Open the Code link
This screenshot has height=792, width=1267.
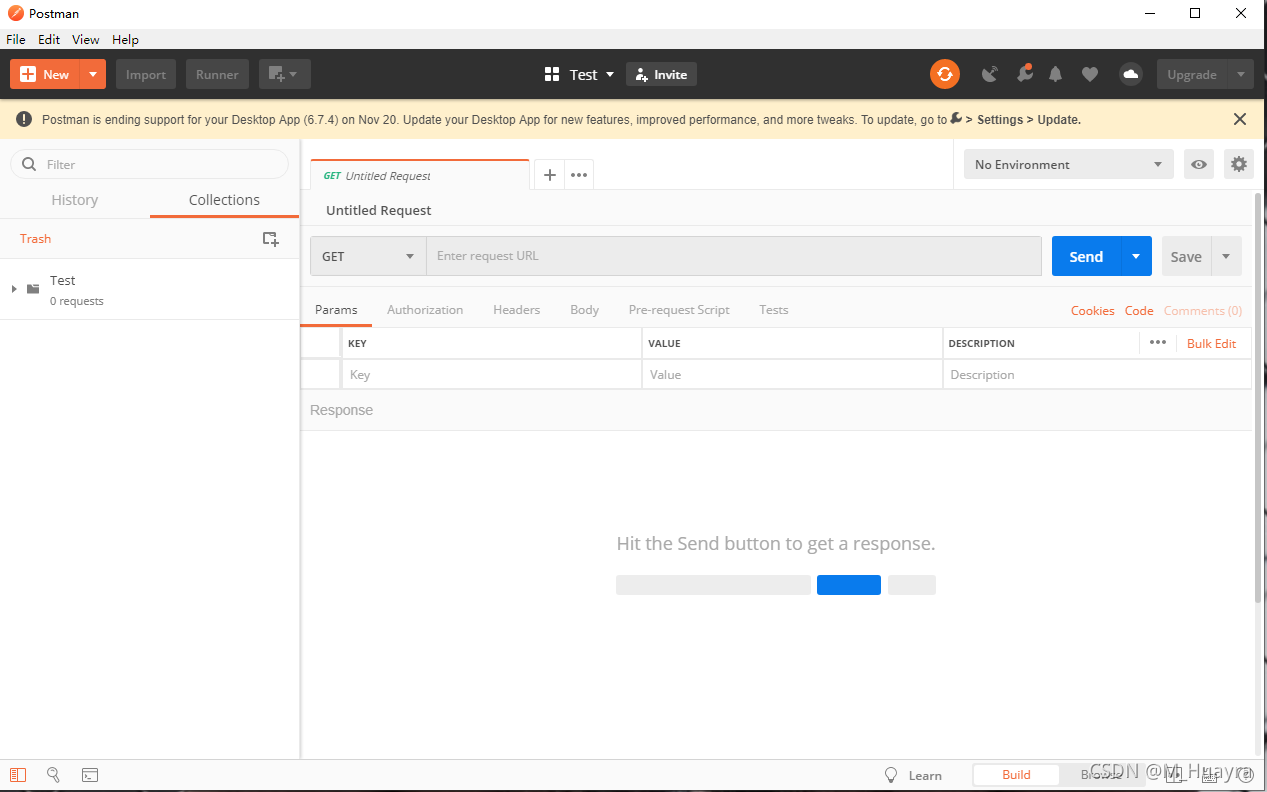coord(1139,311)
